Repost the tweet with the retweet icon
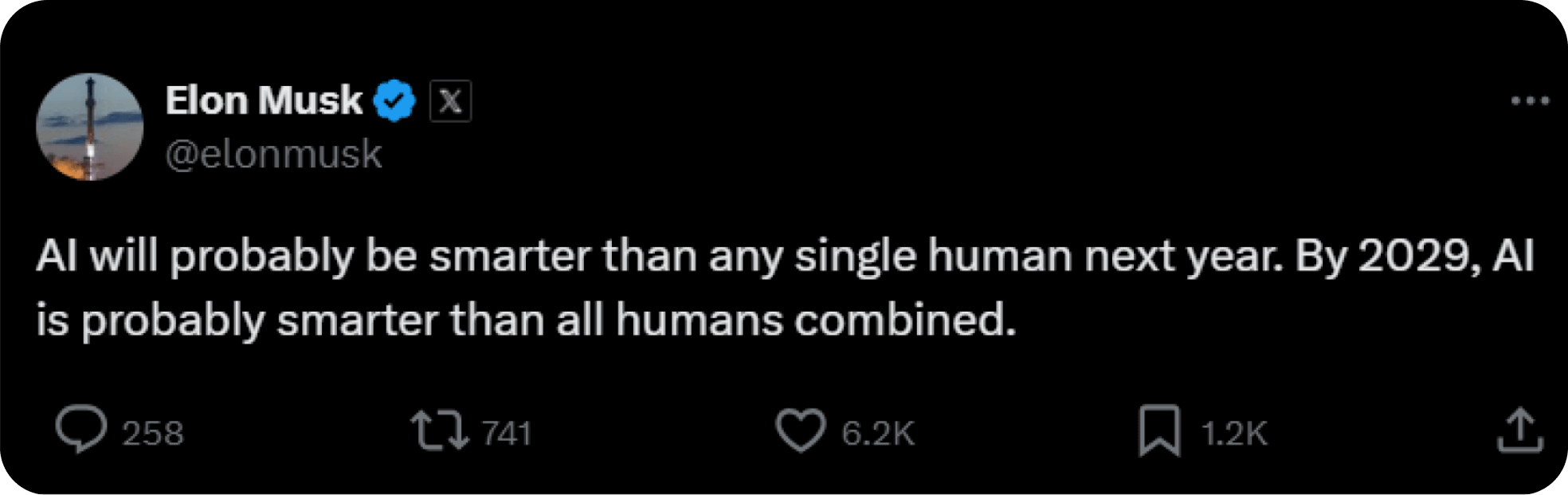The width and height of the screenshot is (1568, 495). [439, 430]
